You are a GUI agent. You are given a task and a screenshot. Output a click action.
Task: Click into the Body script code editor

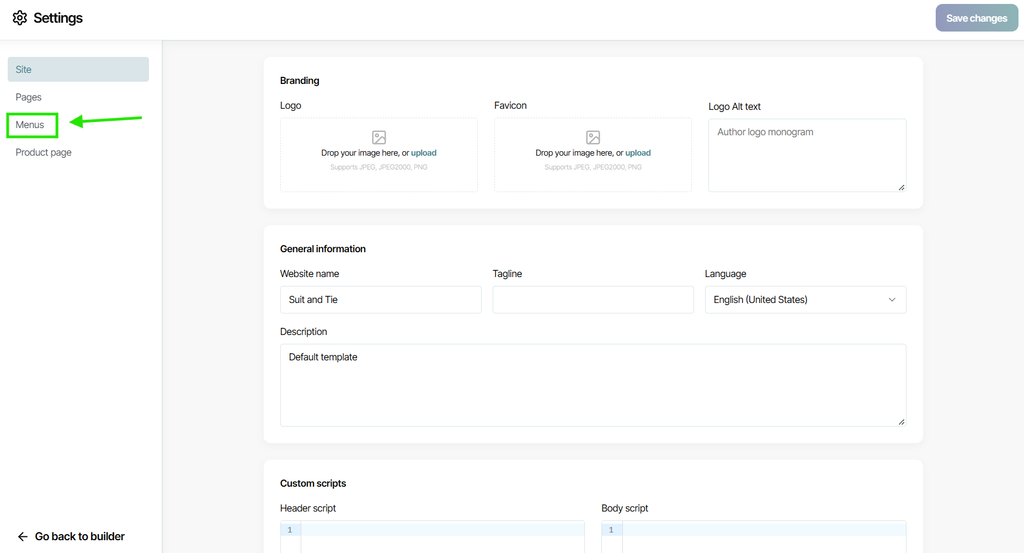pos(764,537)
